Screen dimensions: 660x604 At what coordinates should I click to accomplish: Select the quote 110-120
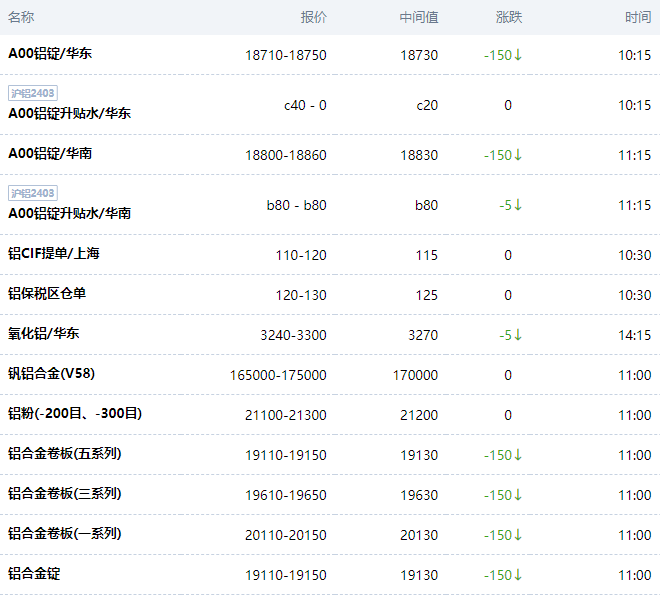(x=301, y=255)
